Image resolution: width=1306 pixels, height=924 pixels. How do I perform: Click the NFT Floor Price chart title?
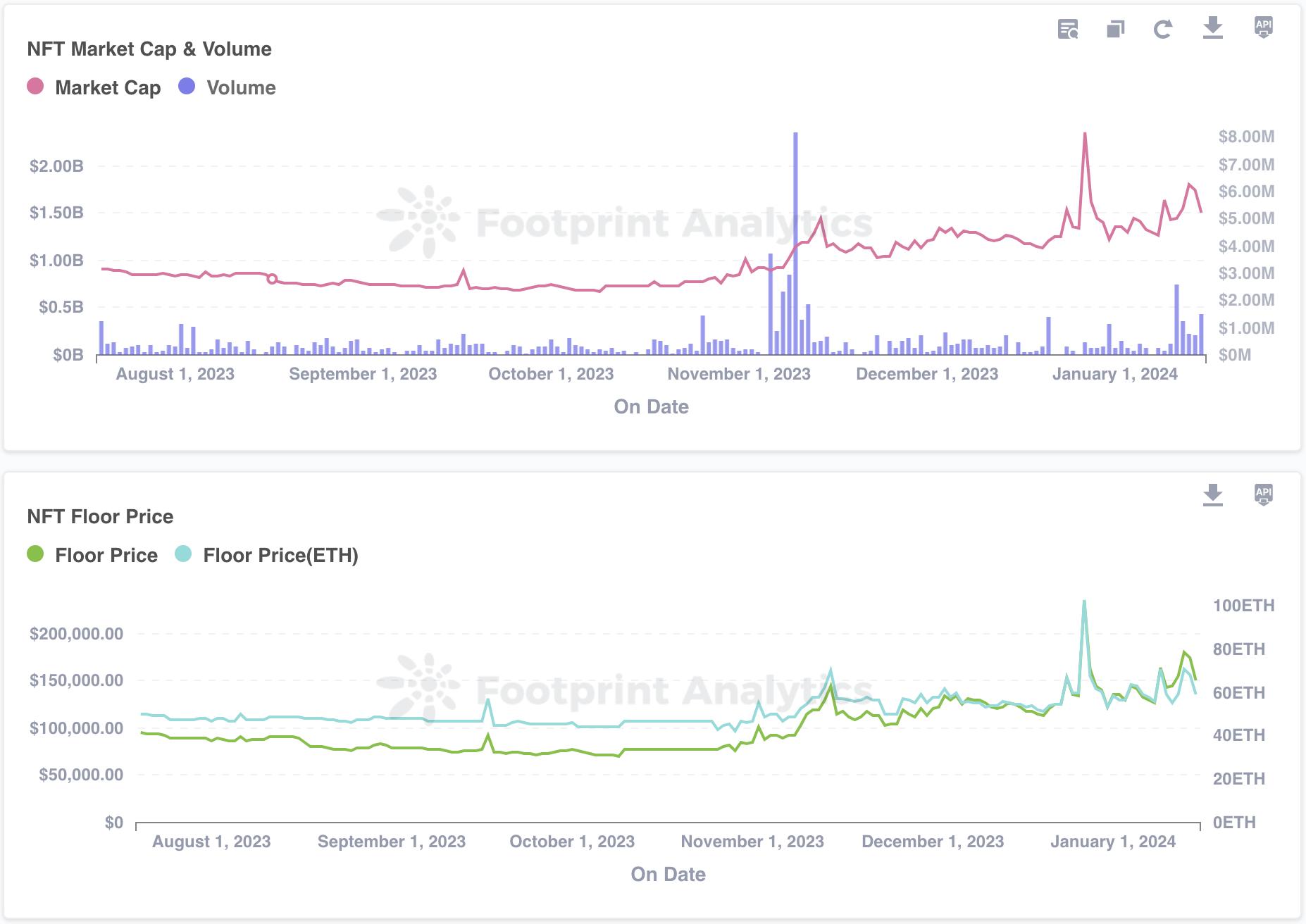tap(100, 516)
